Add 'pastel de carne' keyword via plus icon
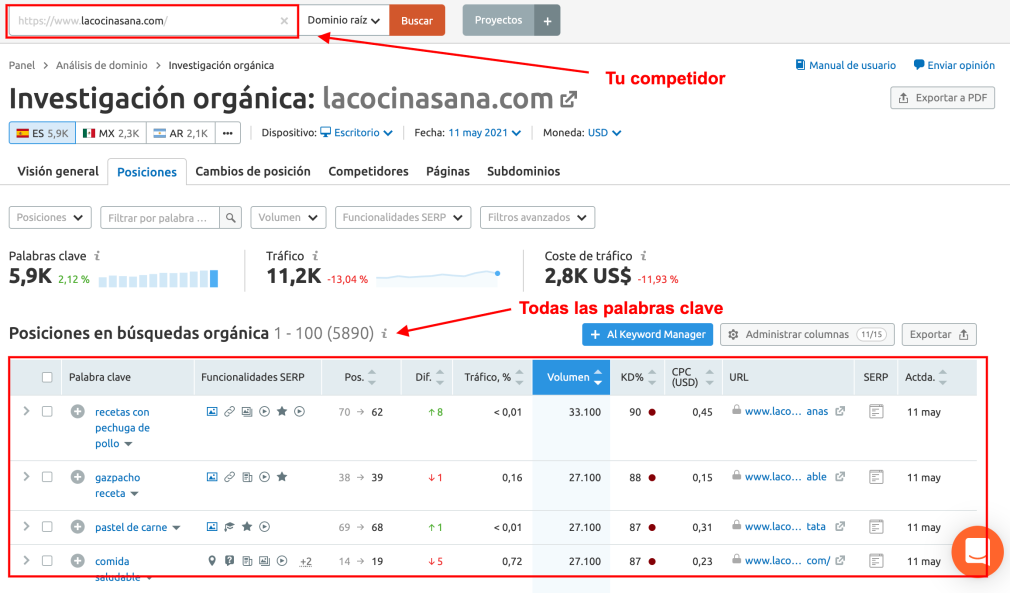The width and height of the screenshot is (1010, 593). (77, 527)
